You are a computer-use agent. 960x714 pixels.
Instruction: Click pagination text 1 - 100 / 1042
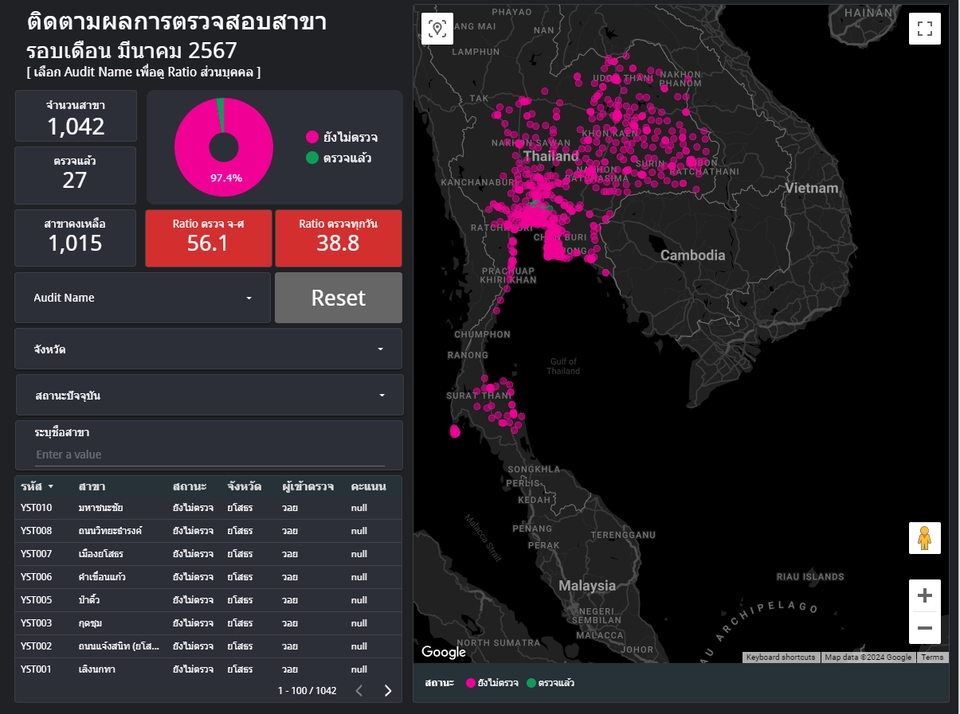pyautogui.click(x=307, y=691)
